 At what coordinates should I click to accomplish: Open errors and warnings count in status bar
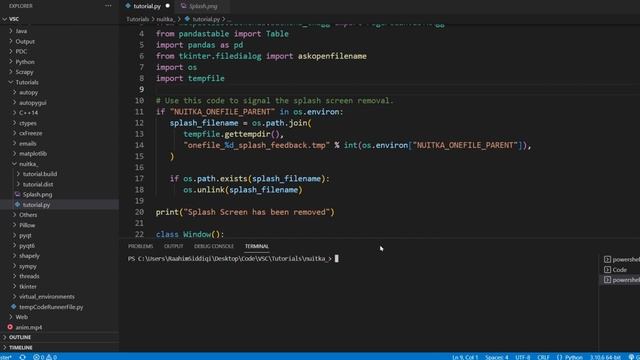(45, 357)
